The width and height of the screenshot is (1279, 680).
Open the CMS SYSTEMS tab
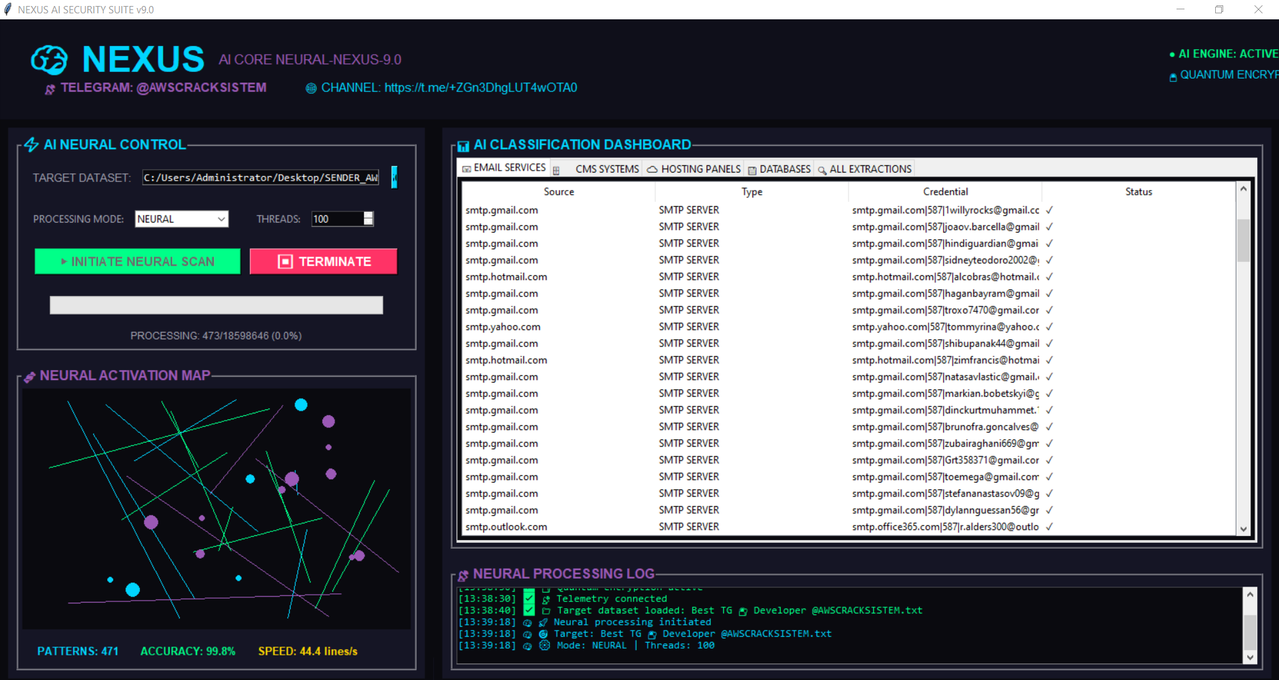597,169
